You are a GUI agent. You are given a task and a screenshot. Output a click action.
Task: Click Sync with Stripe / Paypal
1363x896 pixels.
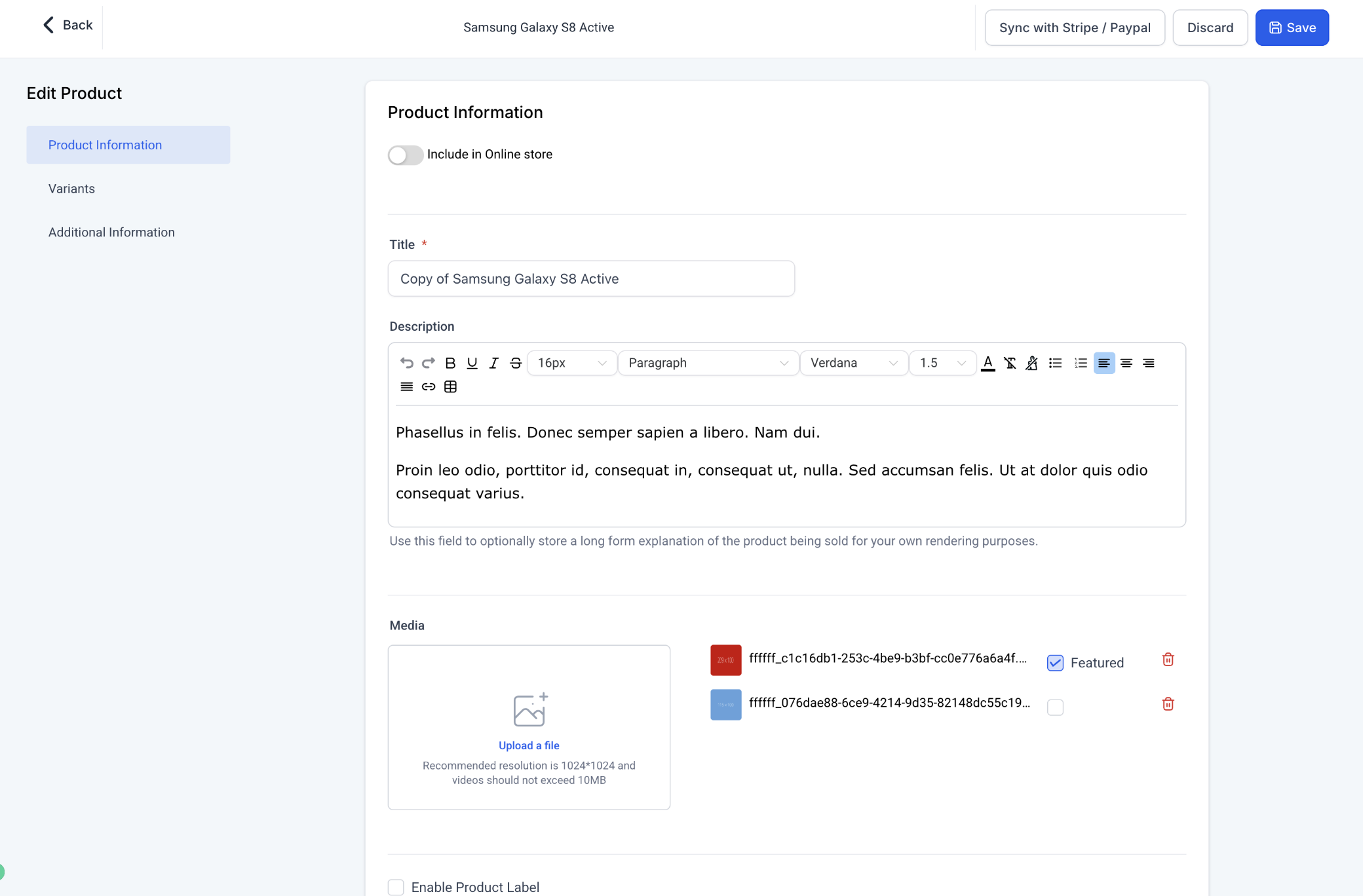tap(1075, 28)
